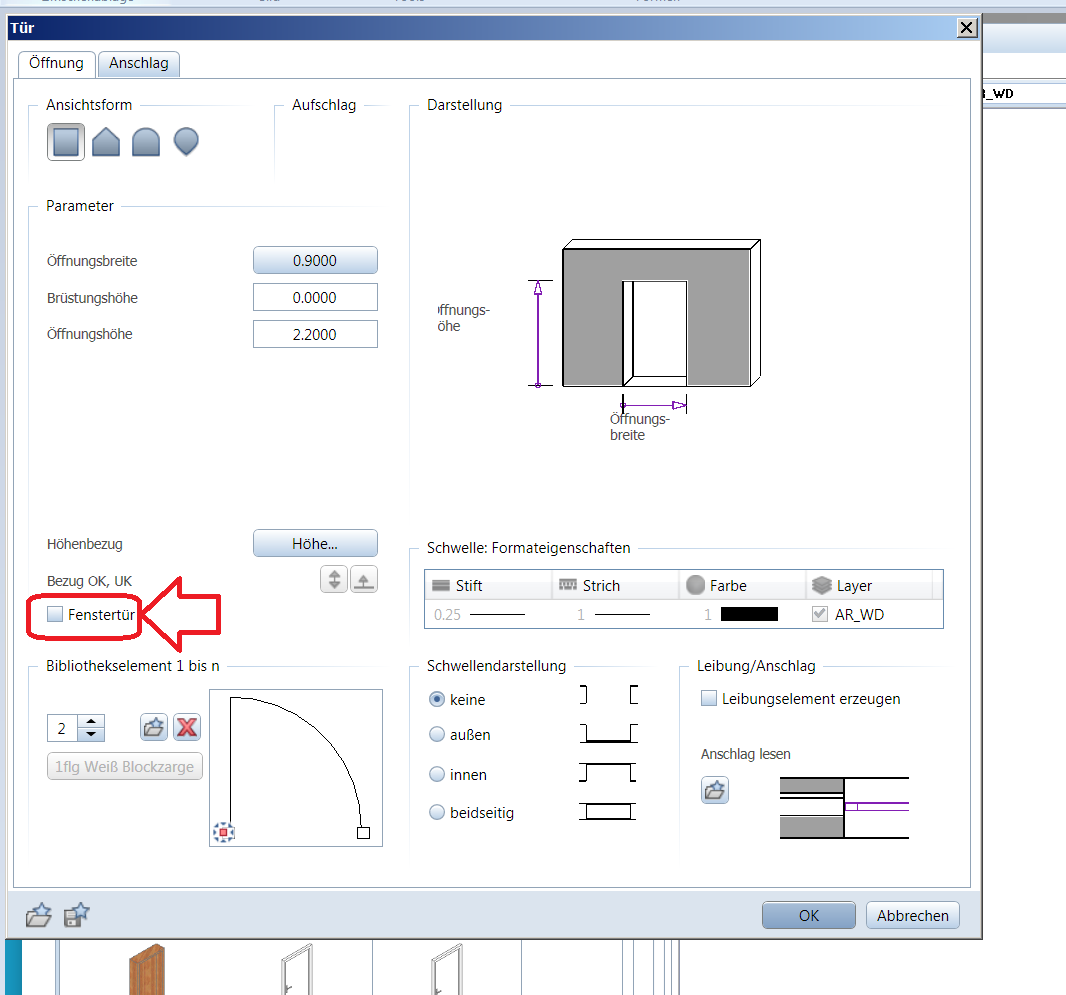Image resolution: width=1066 pixels, height=995 pixels.
Task: Select the pointed gable door shape
Action: (106, 142)
